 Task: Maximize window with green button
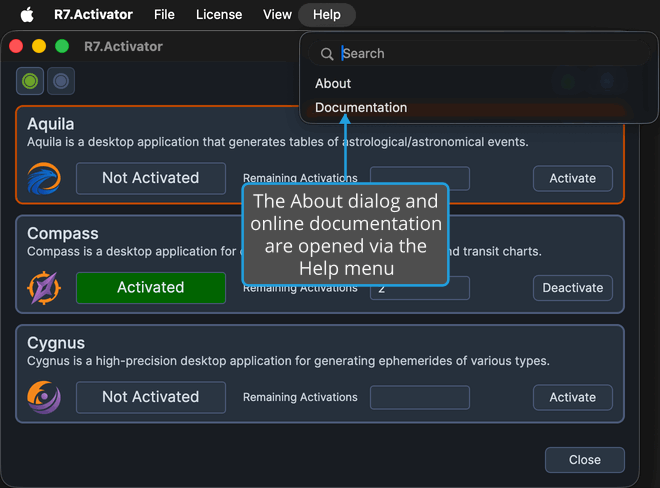[x=62, y=46]
